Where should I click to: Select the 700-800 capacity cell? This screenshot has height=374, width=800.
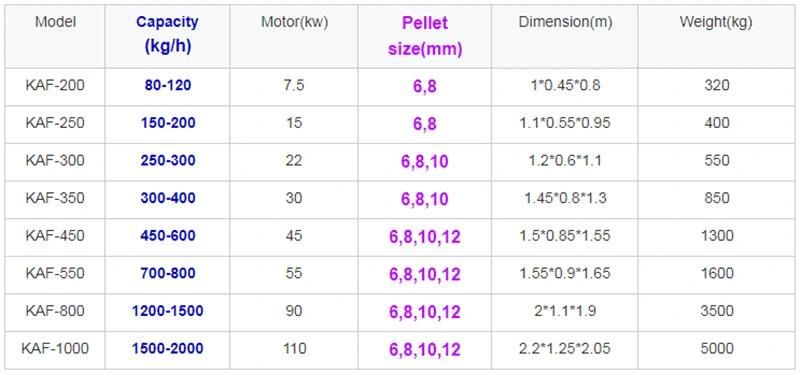click(168, 273)
